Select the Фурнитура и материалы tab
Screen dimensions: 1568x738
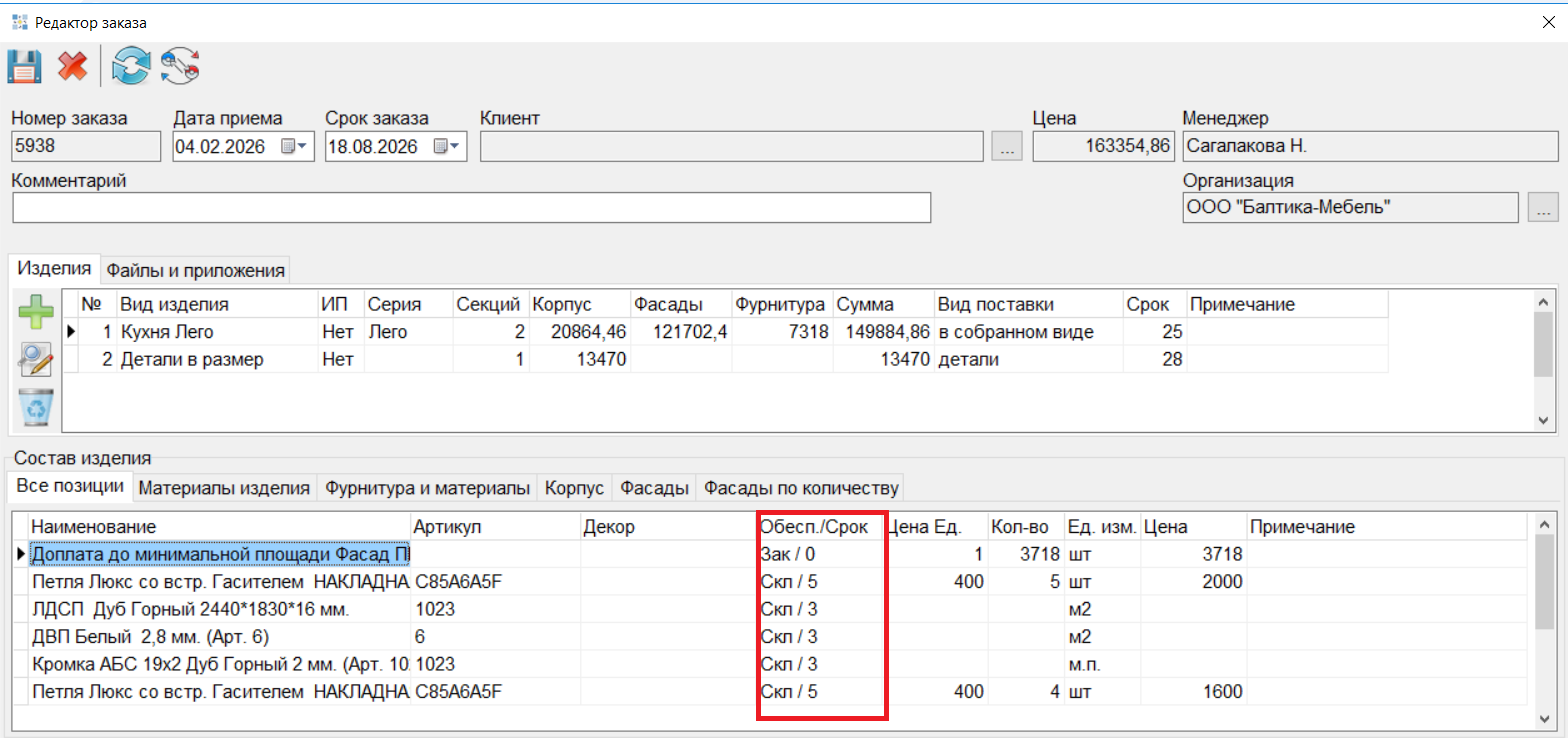click(427, 488)
